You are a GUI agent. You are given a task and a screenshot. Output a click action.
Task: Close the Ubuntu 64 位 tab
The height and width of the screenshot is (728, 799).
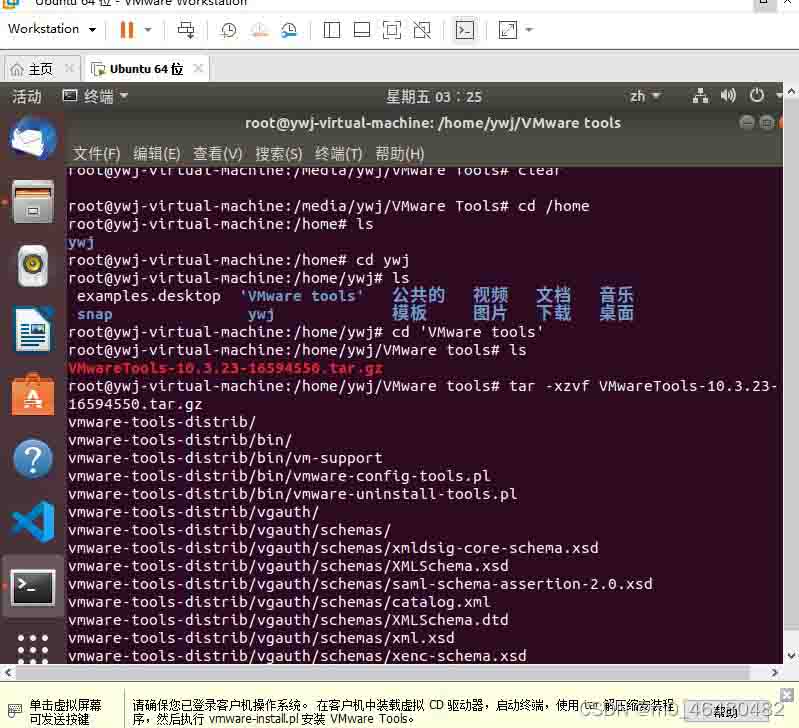tap(199, 68)
